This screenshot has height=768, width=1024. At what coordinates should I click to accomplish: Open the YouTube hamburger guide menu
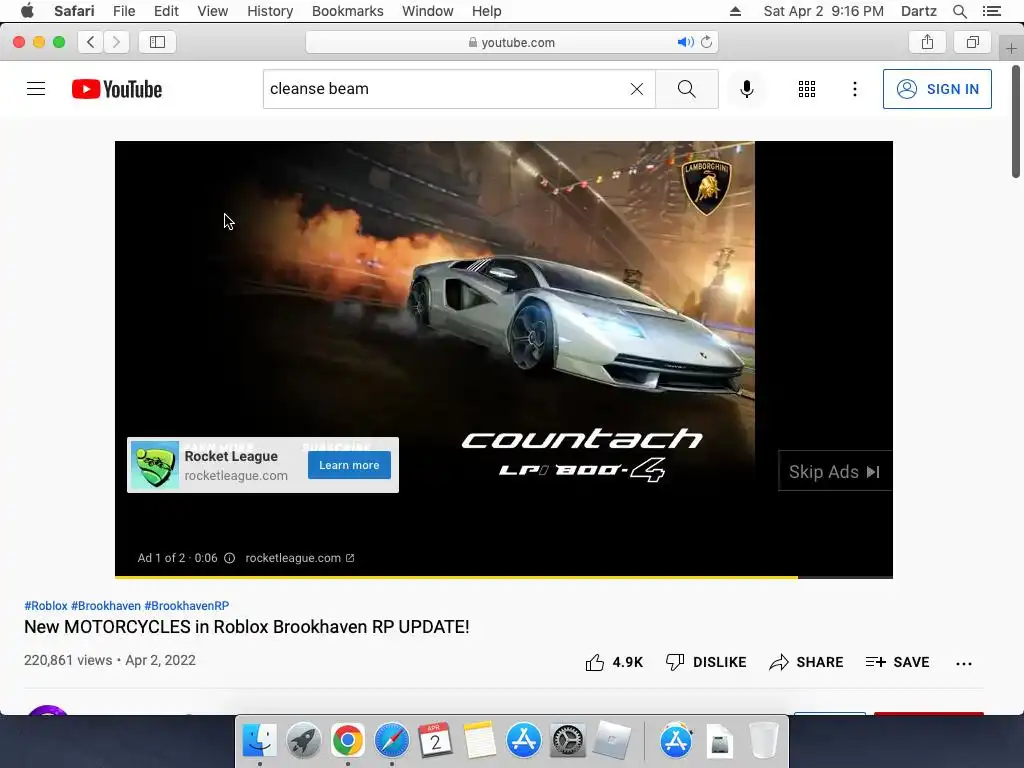[36, 89]
